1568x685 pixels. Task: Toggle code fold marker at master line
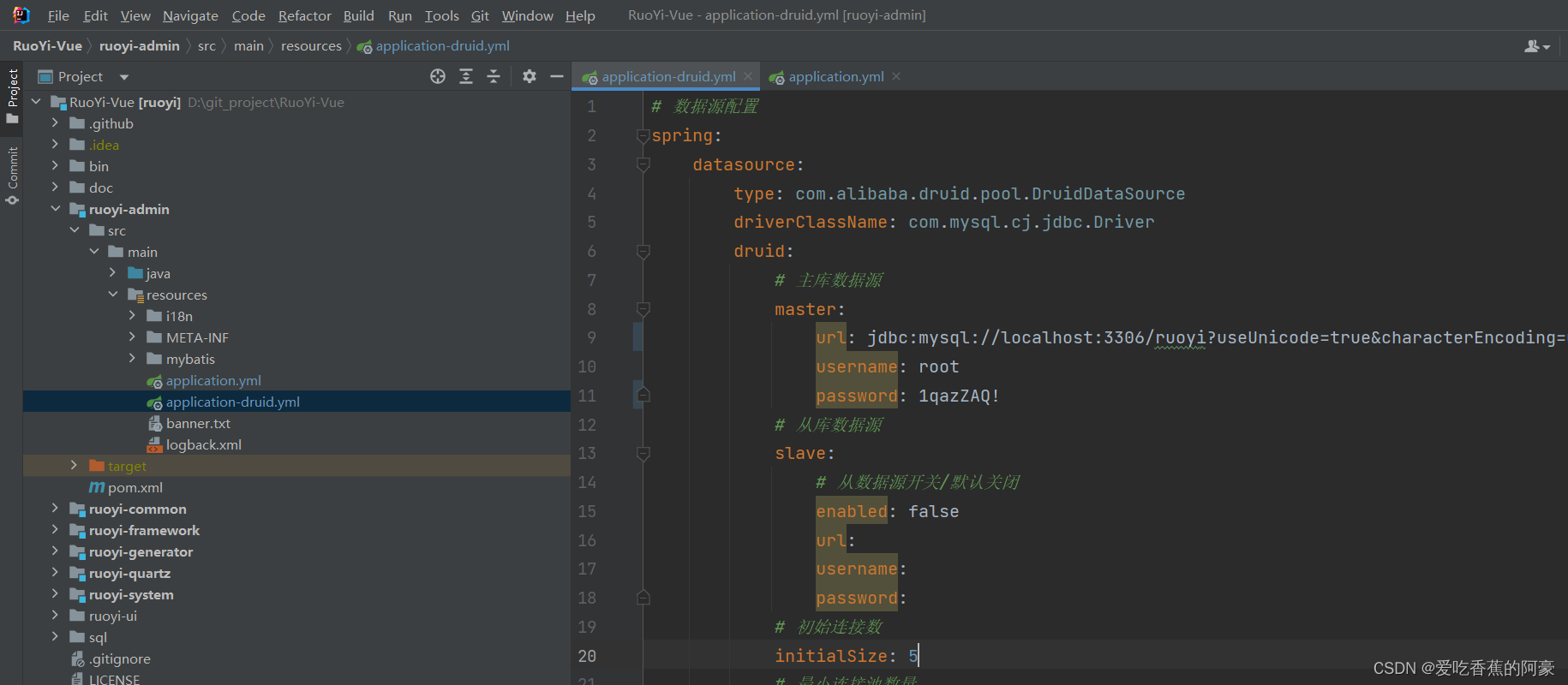643,309
